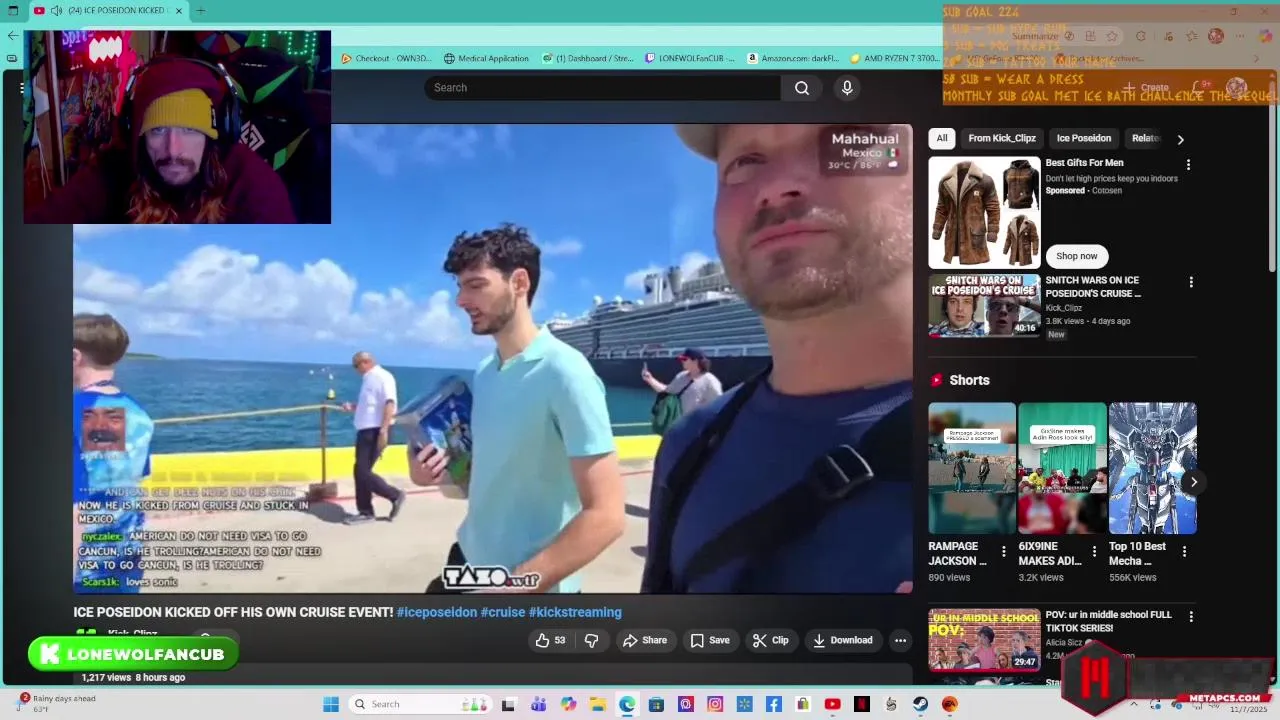Open options for RAMPAGE JACKSON short
The width and height of the screenshot is (1280, 720).
1003,551
